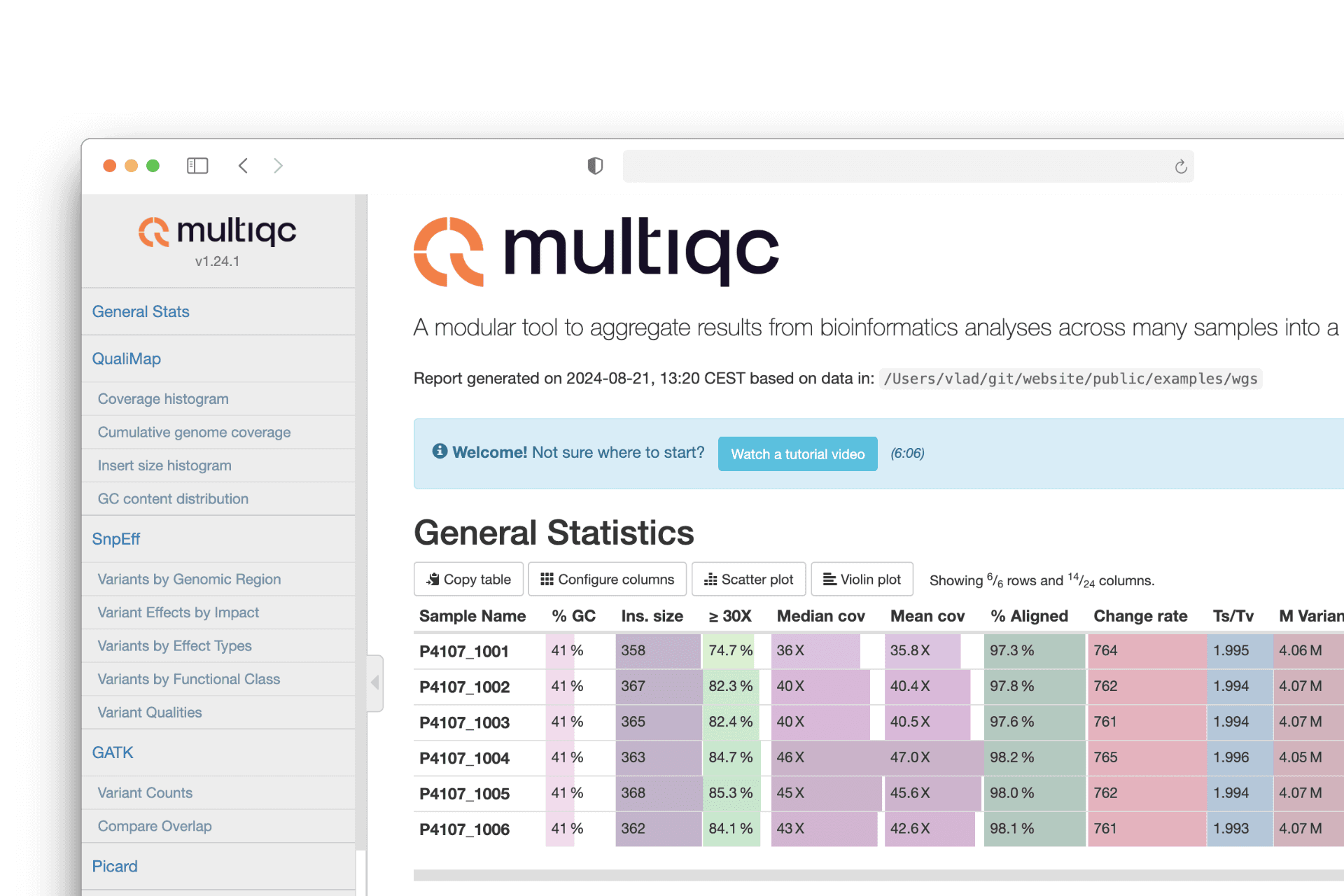Click the browser address bar
This screenshot has height=896, width=1344.
pyautogui.click(x=908, y=167)
